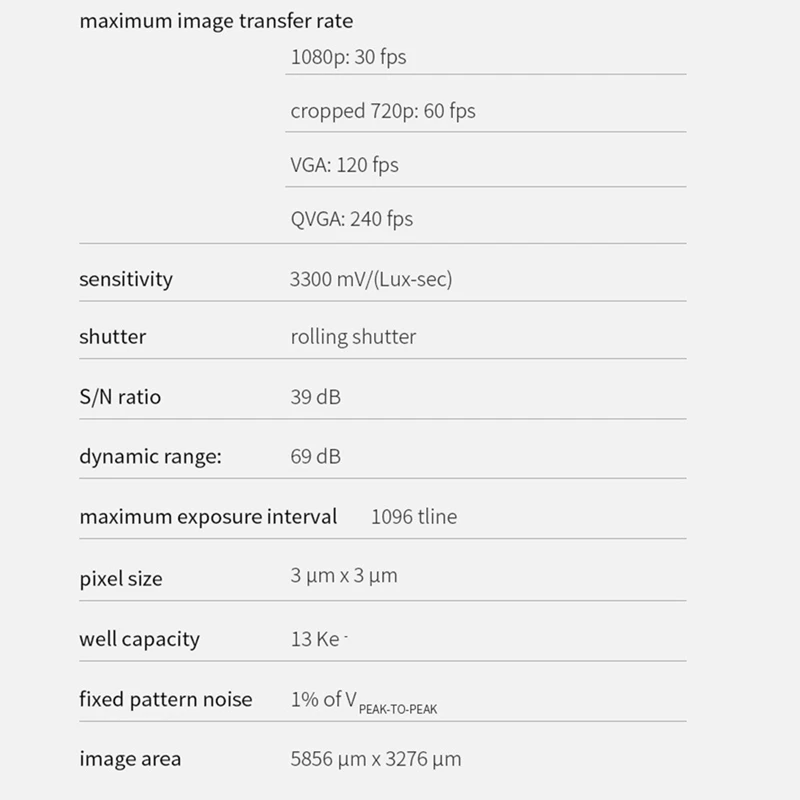Screen dimensions: 800x800
Task: Click the "fixed pattern noise" label
Action: (166, 699)
